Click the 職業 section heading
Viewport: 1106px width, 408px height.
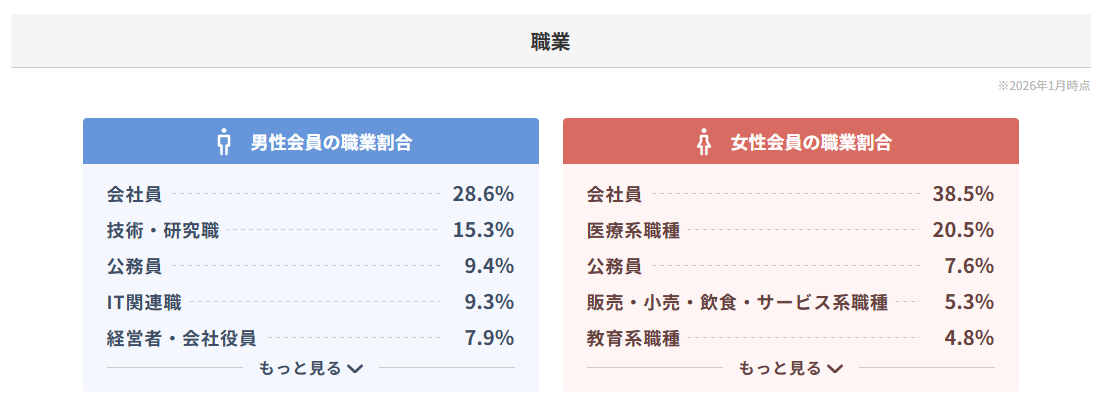tap(551, 42)
